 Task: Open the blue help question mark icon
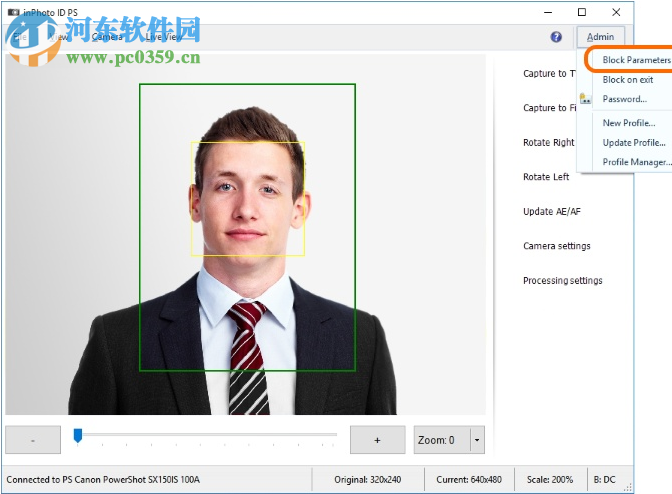point(556,37)
